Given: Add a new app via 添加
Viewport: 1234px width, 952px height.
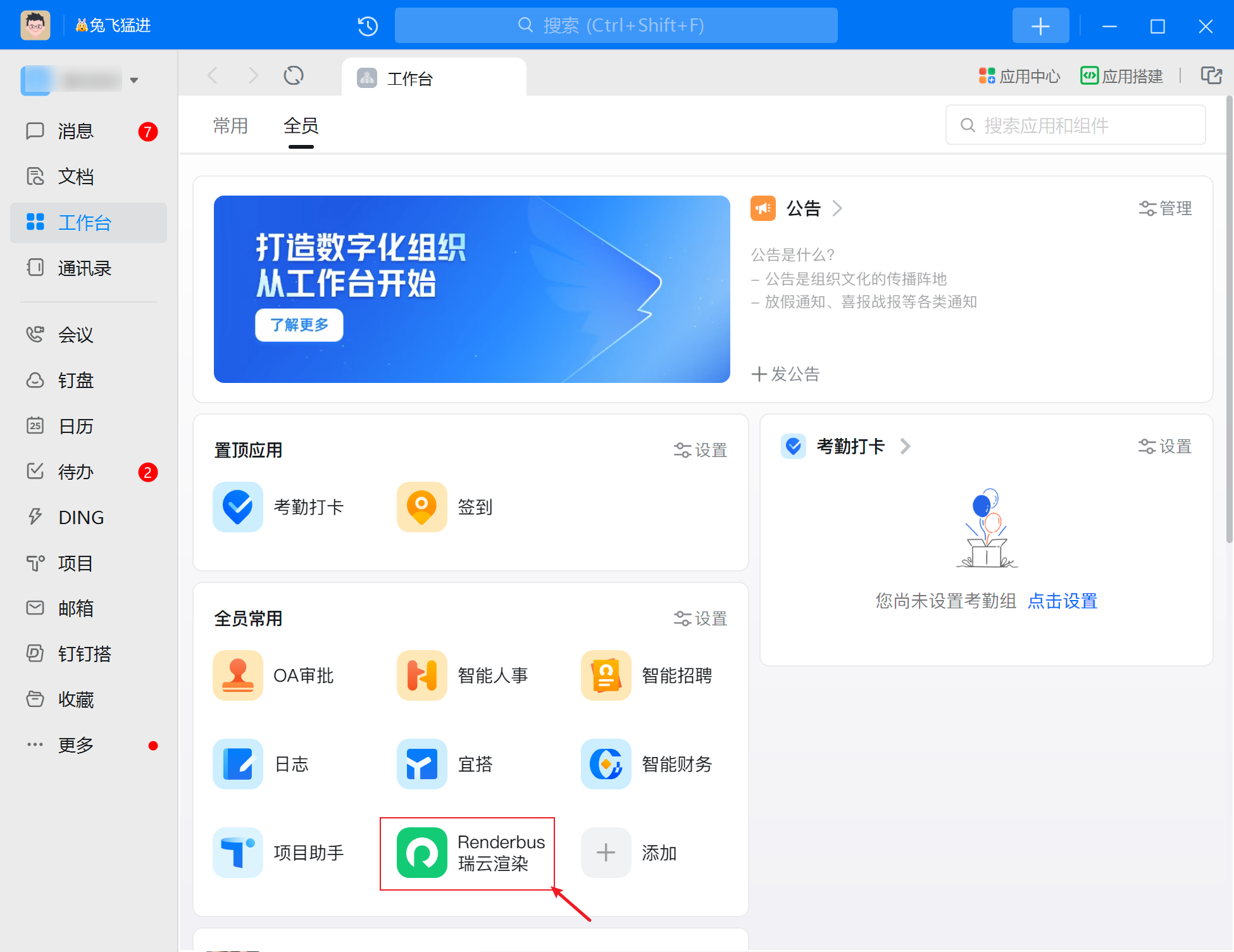Looking at the screenshot, I should [629, 853].
